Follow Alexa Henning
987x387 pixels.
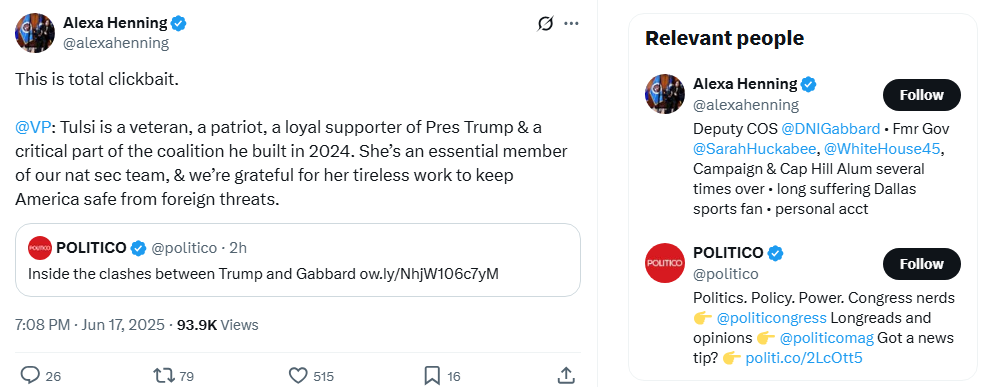tap(922, 95)
